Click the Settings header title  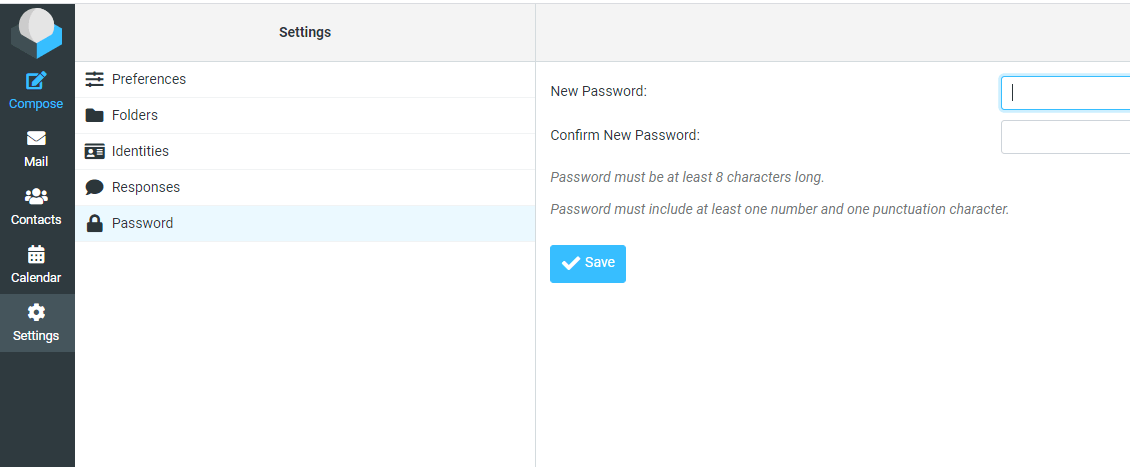coord(305,32)
